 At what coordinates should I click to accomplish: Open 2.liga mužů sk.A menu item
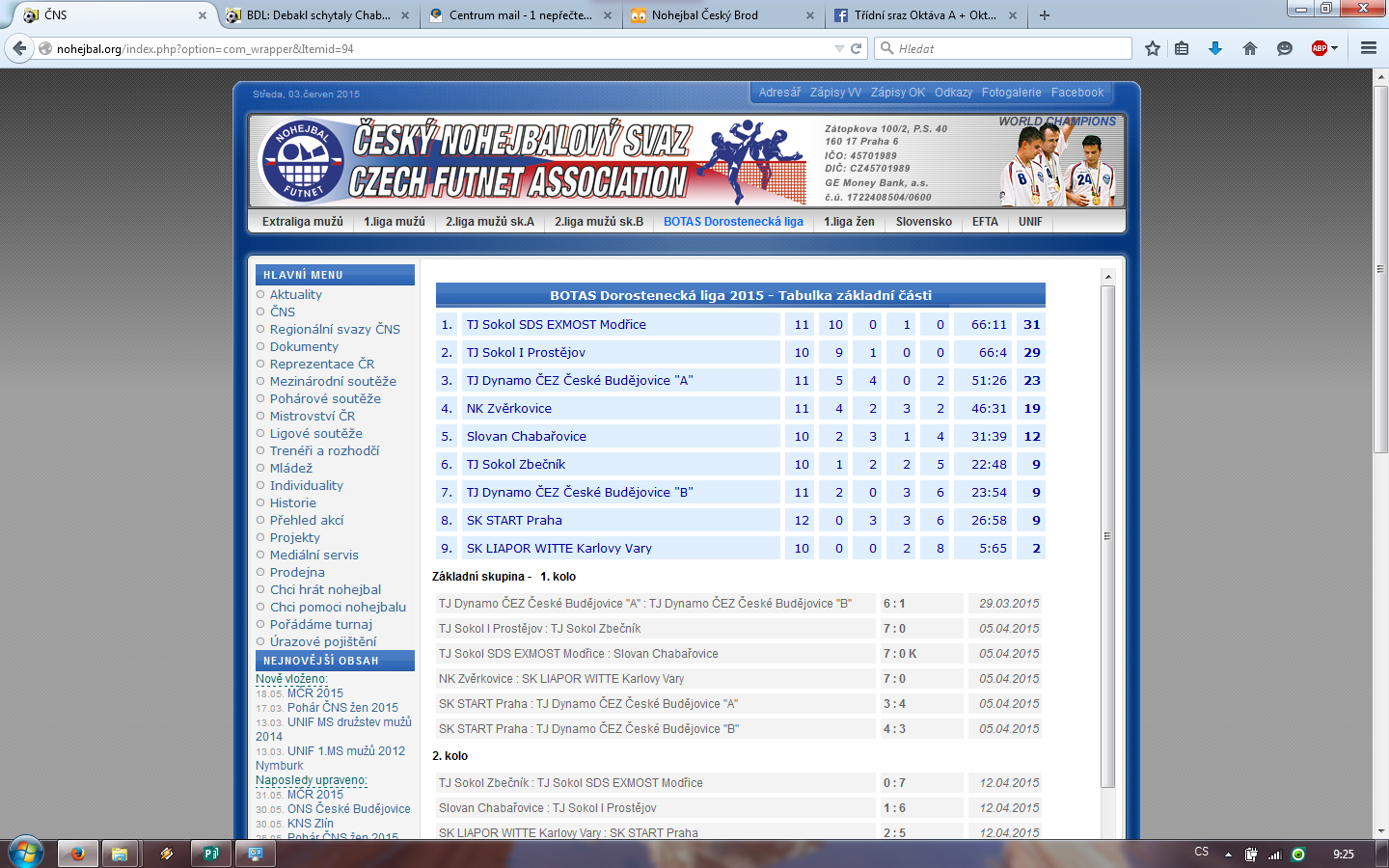(x=490, y=222)
